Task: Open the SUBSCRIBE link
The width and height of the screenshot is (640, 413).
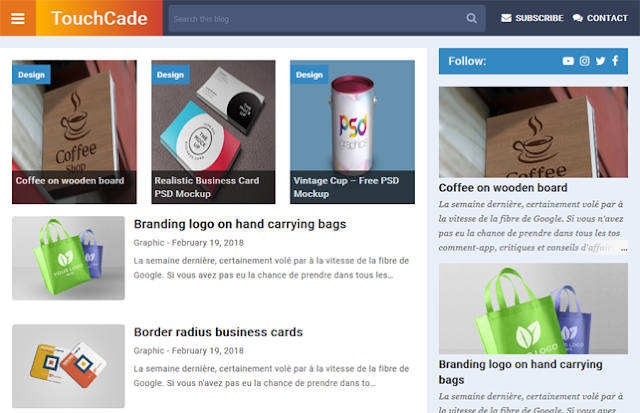Action: coord(539,18)
